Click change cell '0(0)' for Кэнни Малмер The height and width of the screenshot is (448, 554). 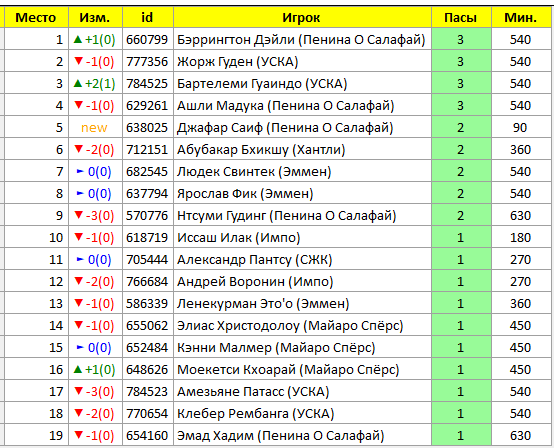coord(94,347)
